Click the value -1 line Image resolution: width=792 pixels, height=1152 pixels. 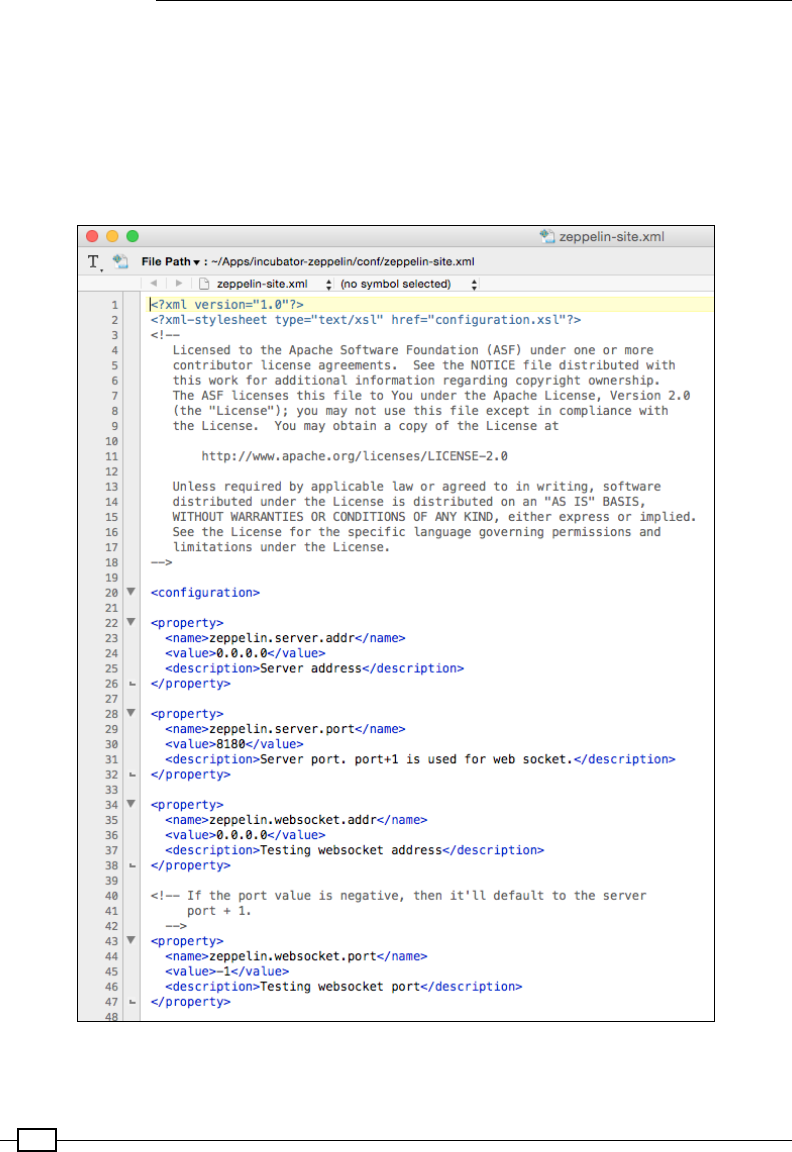pos(227,971)
